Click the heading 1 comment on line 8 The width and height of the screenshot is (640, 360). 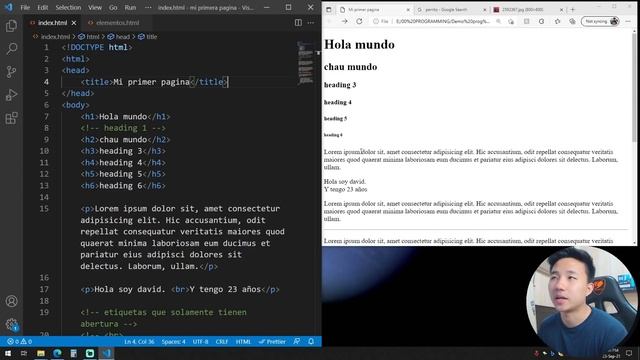pyautogui.click(x=123, y=128)
